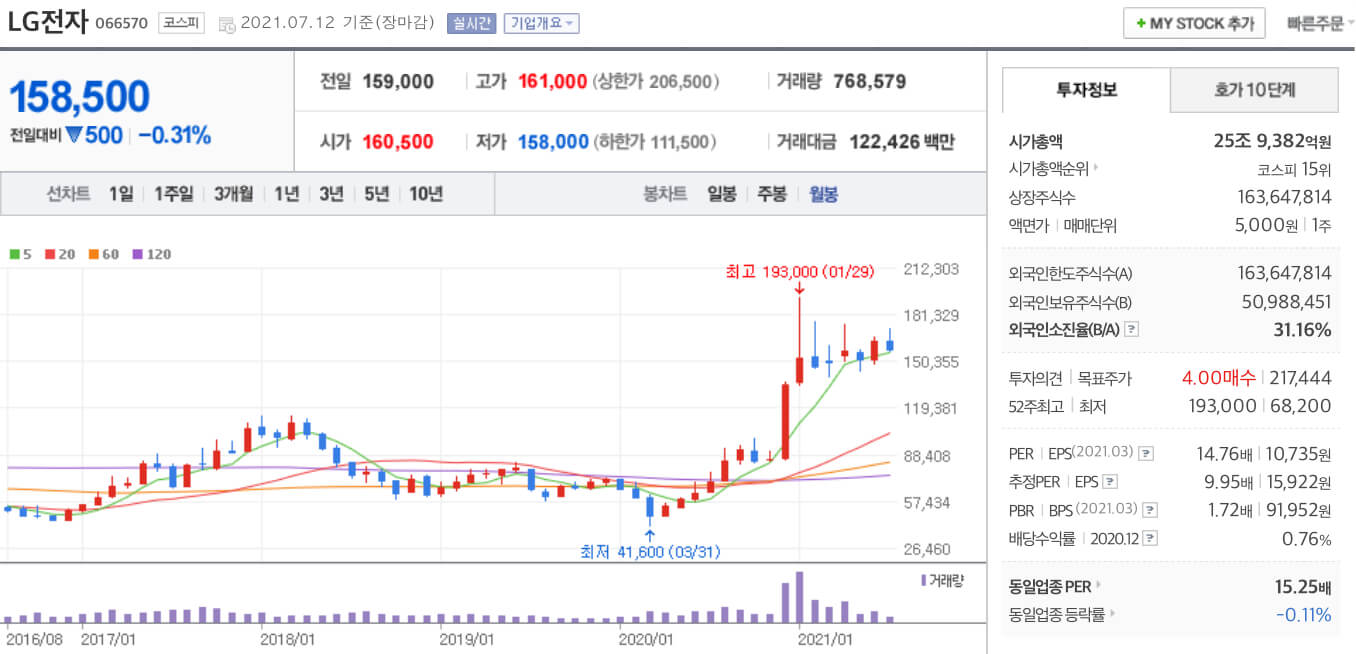The height and width of the screenshot is (654, 1356).
Task: Open the 코스피 15위 ranking link
Action: click(x=1293, y=169)
